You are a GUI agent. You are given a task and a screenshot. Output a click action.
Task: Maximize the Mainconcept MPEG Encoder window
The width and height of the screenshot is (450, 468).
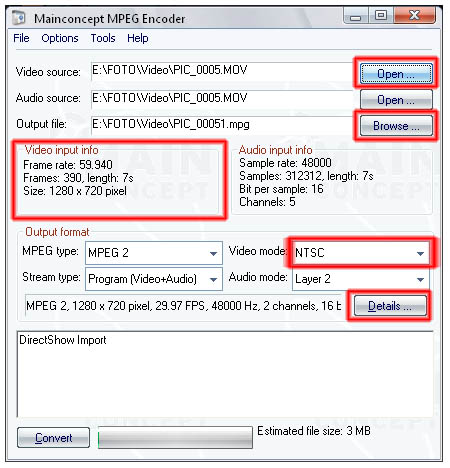[x=381, y=16]
